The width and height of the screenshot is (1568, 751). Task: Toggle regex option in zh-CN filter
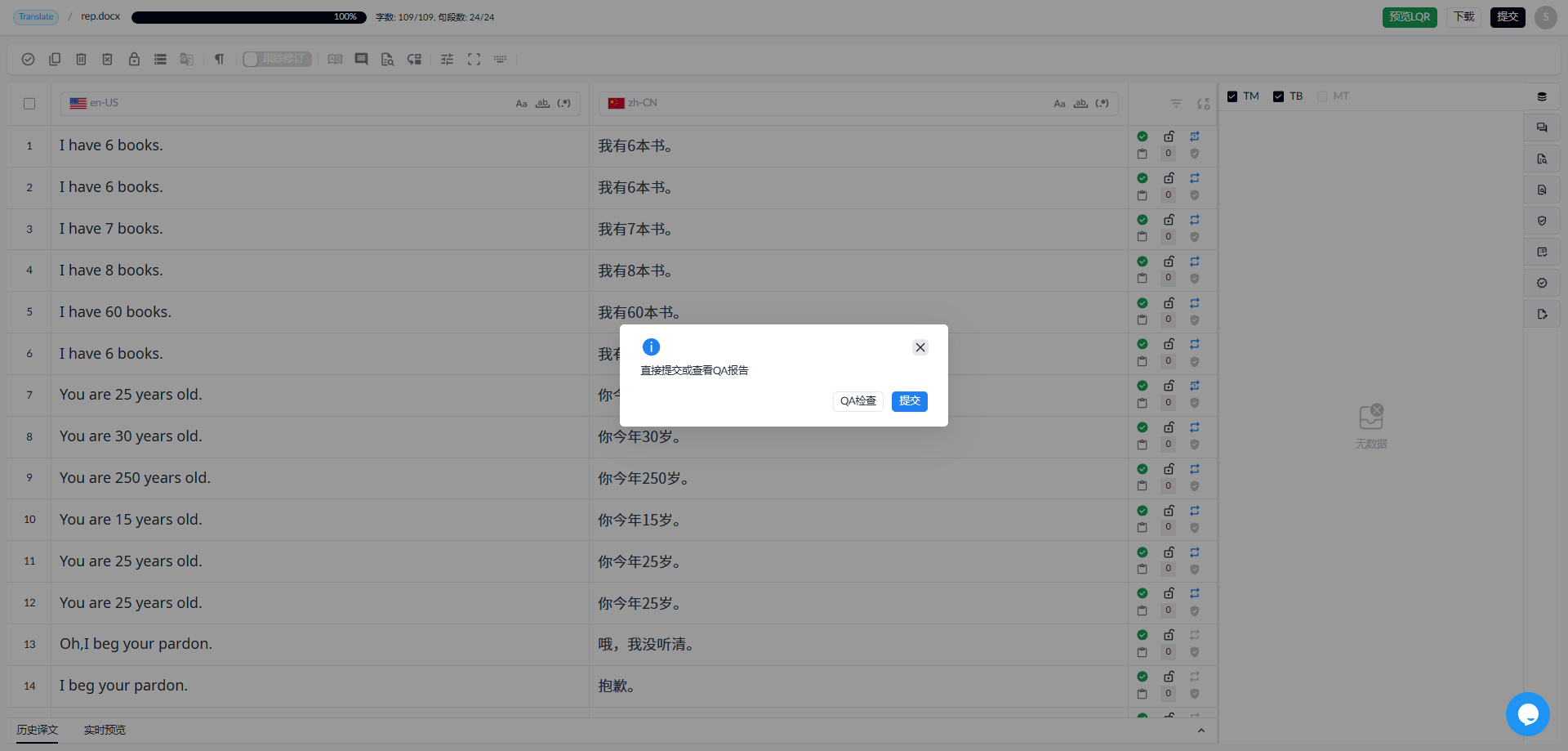1102,104
